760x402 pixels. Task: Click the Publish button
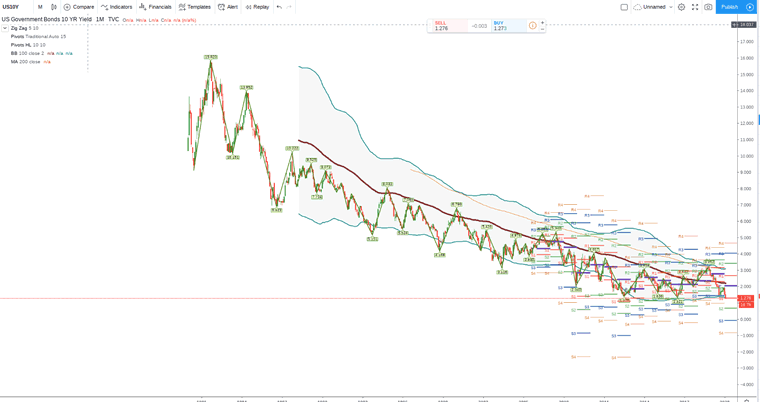tap(729, 7)
